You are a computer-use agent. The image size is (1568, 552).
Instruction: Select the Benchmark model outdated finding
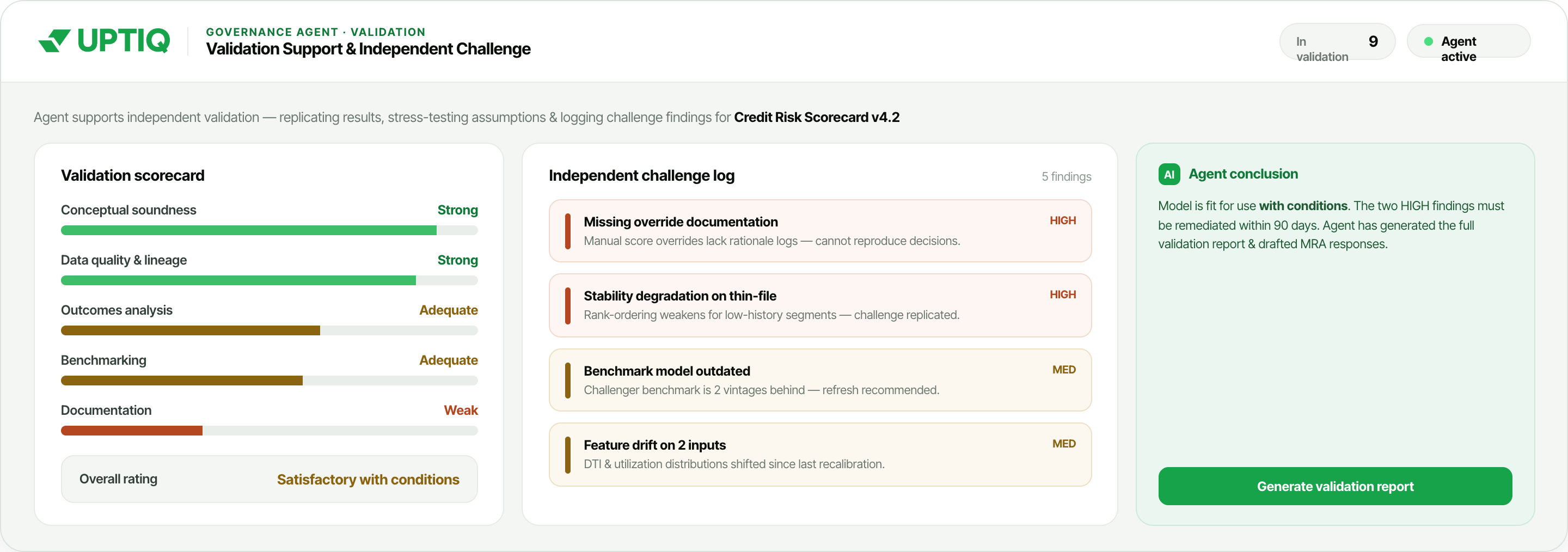coord(820,381)
